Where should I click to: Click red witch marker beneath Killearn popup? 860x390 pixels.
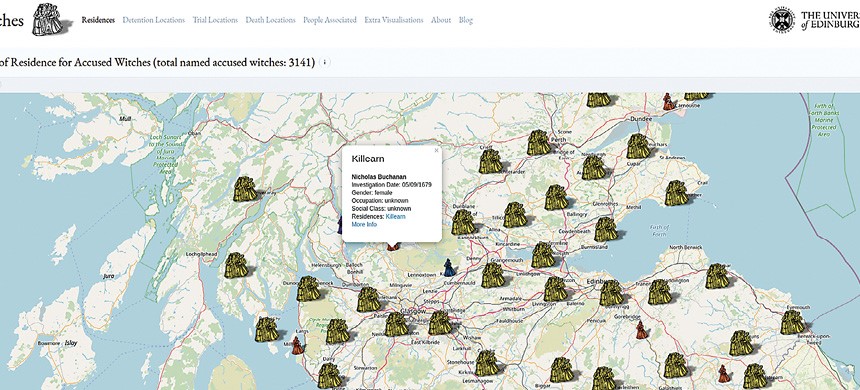[x=393, y=247]
